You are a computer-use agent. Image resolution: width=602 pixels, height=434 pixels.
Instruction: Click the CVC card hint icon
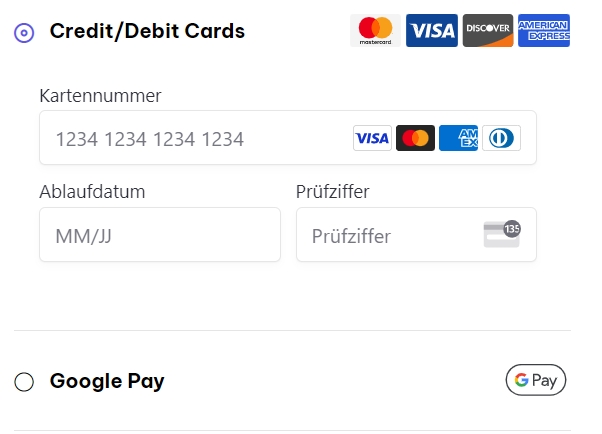(x=502, y=234)
